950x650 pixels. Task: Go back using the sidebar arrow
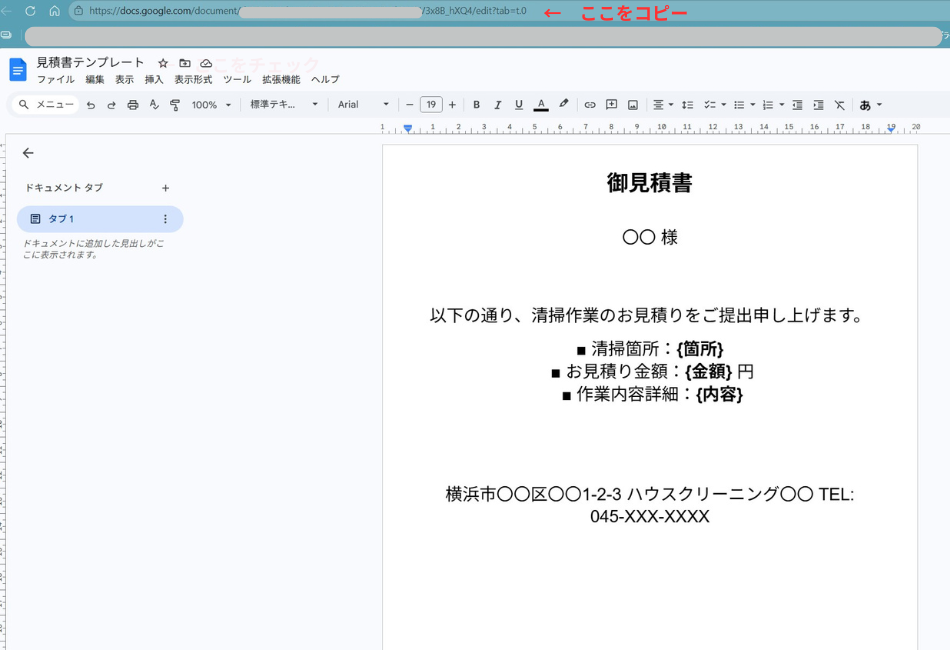[x=27, y=153]
